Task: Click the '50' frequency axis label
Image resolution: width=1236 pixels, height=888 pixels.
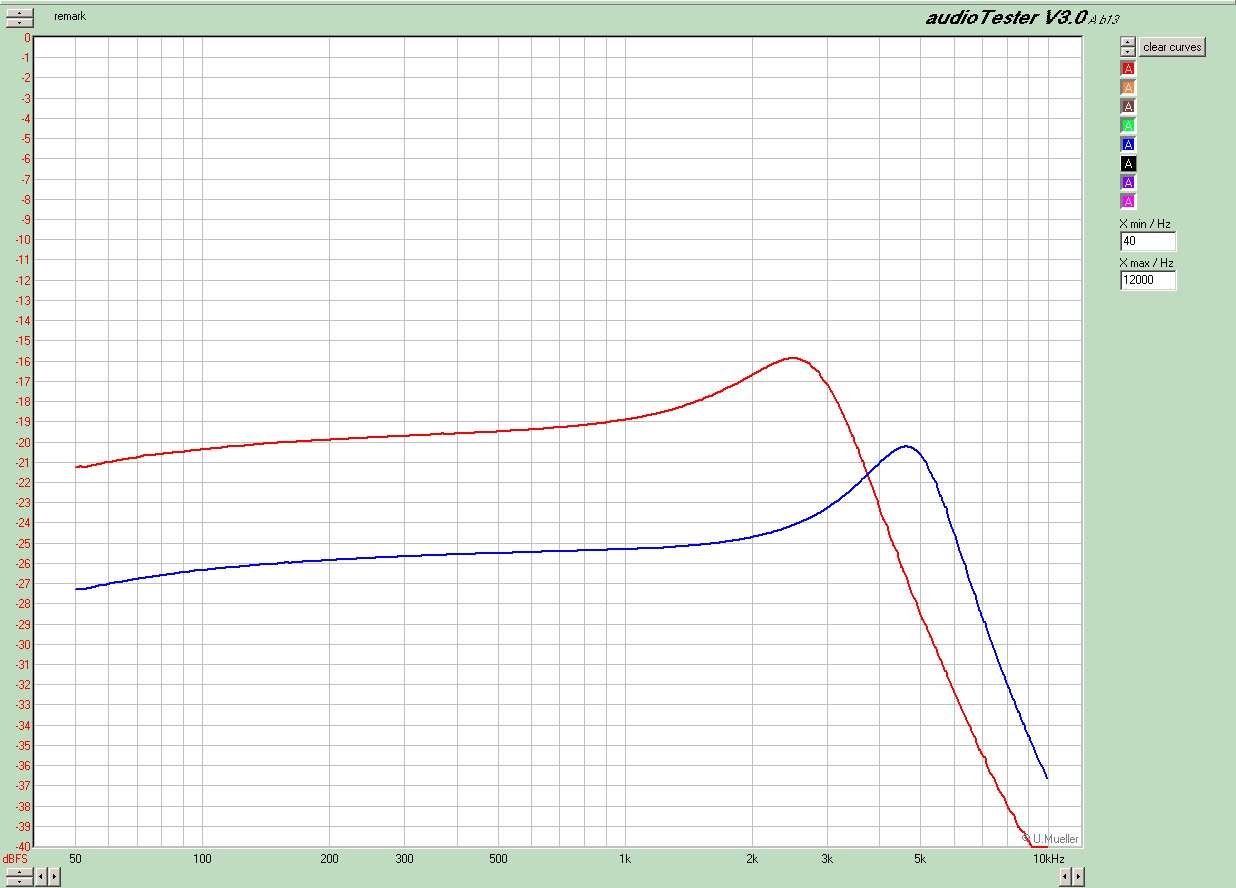Action: tap(75, 859)
